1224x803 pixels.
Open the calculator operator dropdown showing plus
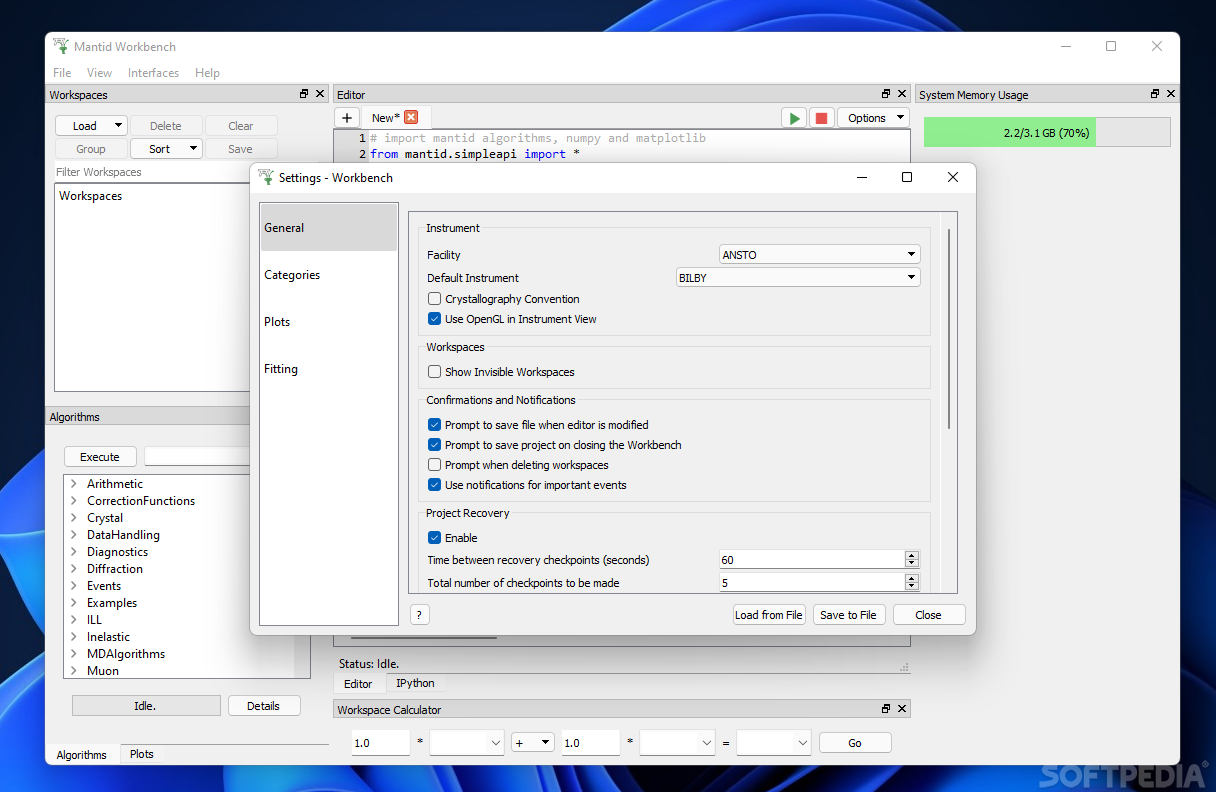pos(533,743)
